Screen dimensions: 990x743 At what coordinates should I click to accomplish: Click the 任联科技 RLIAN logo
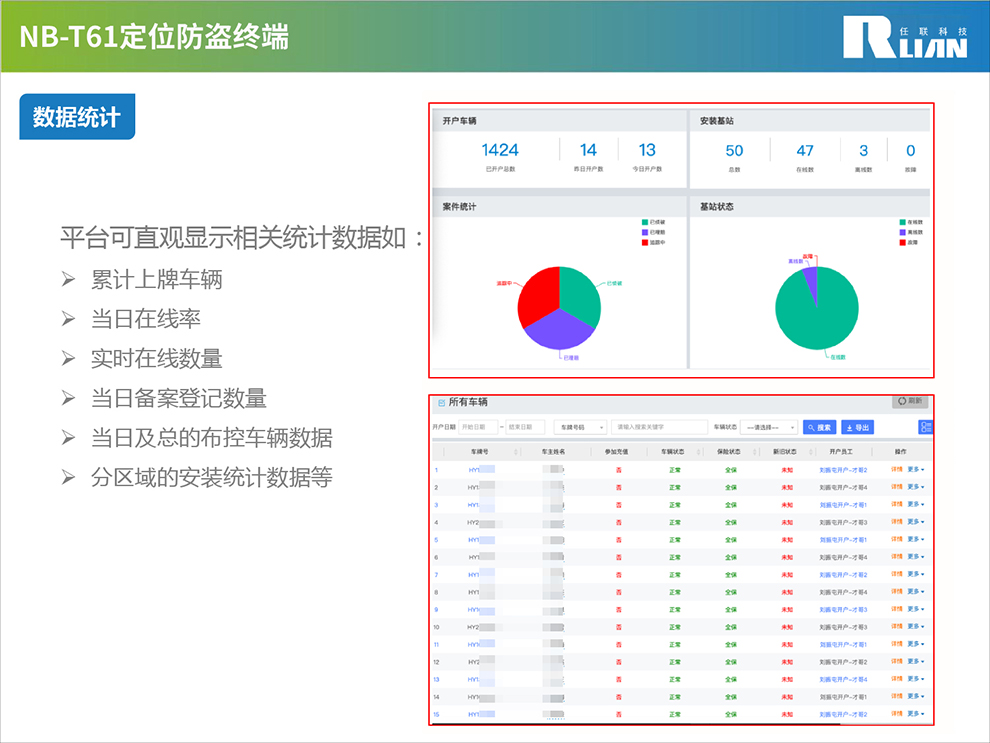click(x=904, y=37)
